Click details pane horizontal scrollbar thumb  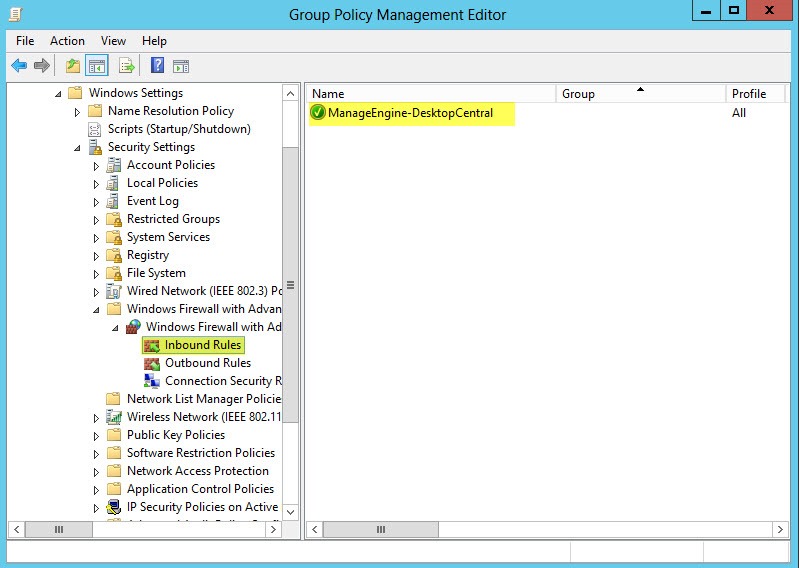[381, 529]
